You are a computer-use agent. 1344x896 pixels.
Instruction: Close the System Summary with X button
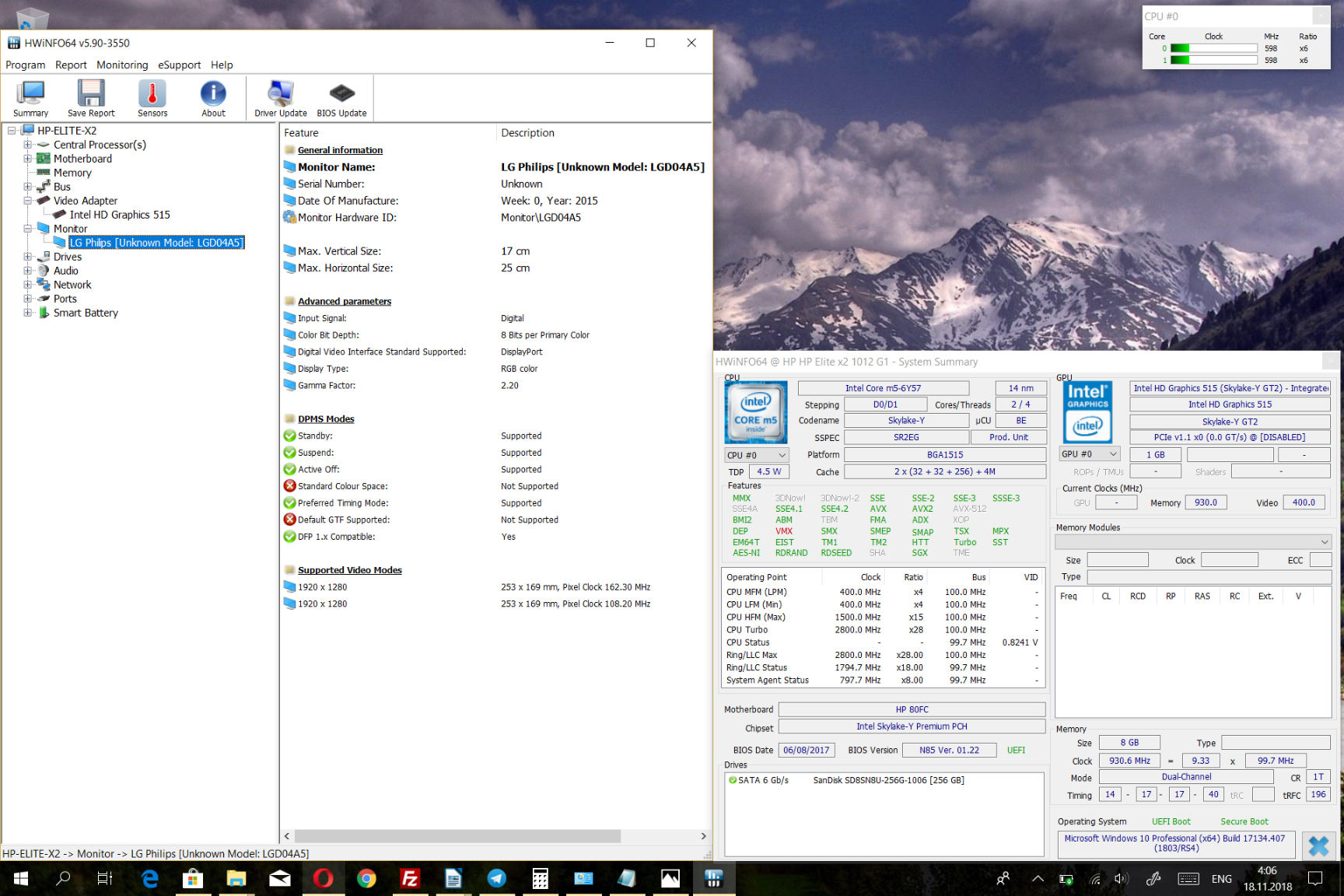(x=1318, y=845)
